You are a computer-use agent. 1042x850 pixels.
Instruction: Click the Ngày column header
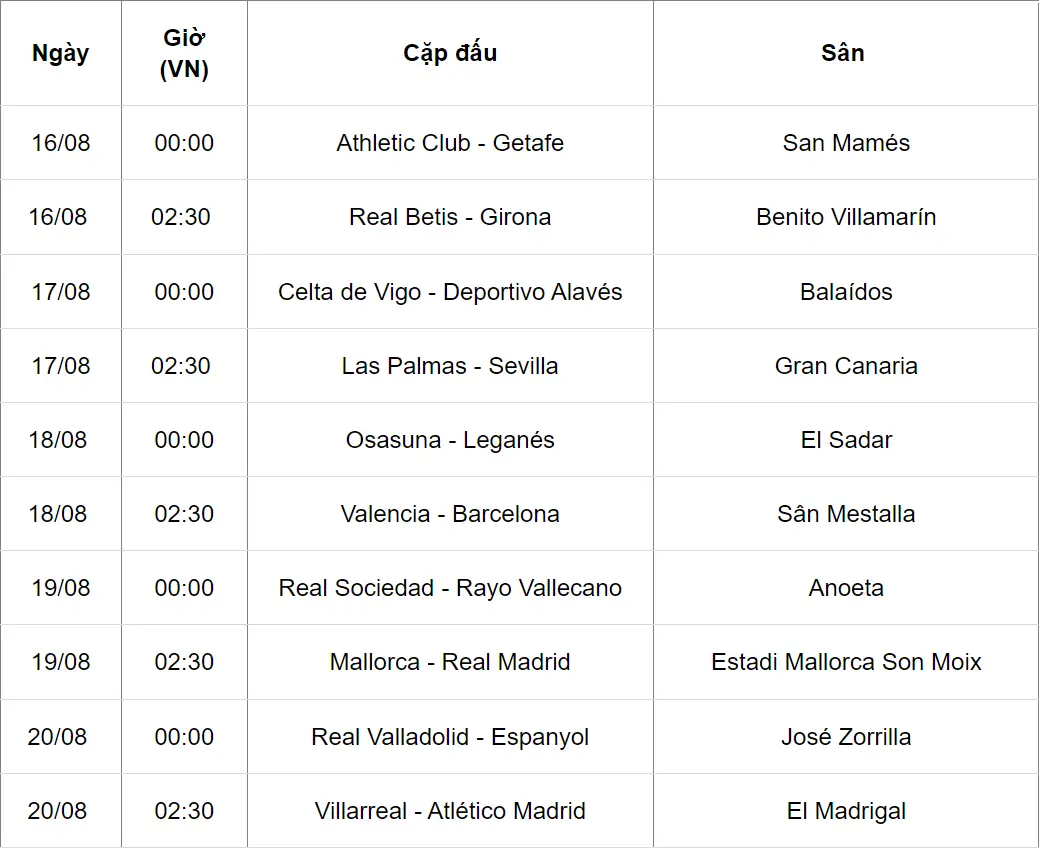[60, 53]
